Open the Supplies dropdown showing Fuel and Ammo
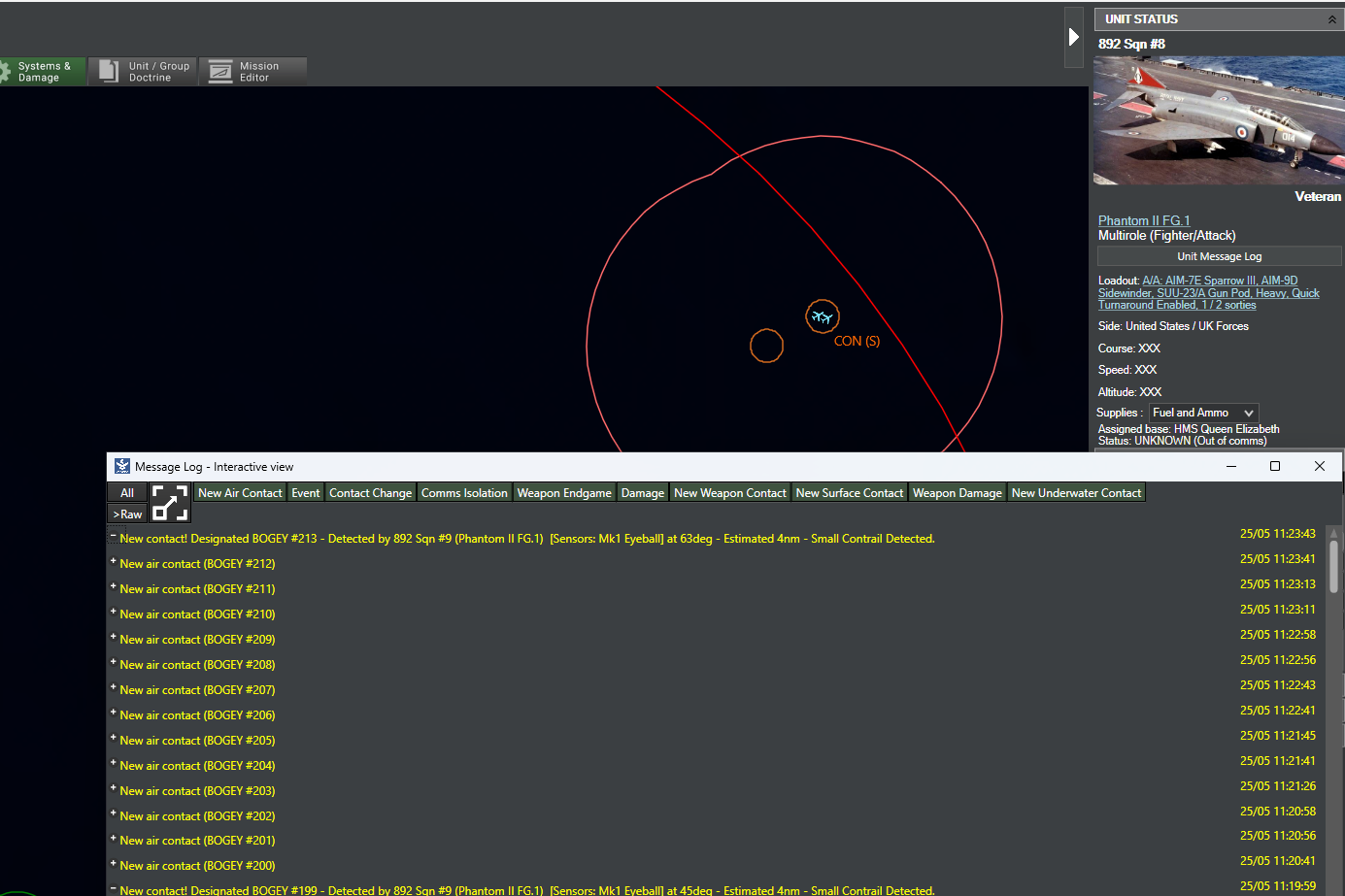The image size is (1345, 896). point(1204,413)
